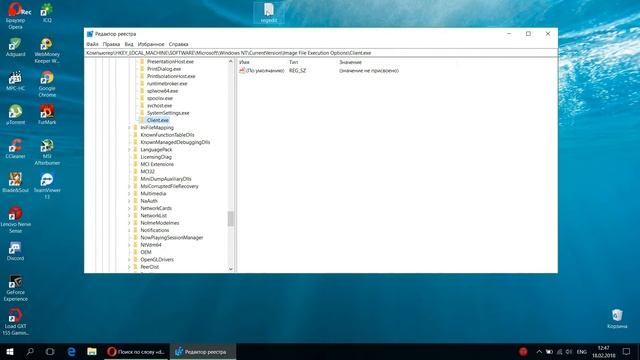Select the MPC-HC player desktop icon
Image resolution: width=640 pixels, height=360 pixels.
coord(16,81)
